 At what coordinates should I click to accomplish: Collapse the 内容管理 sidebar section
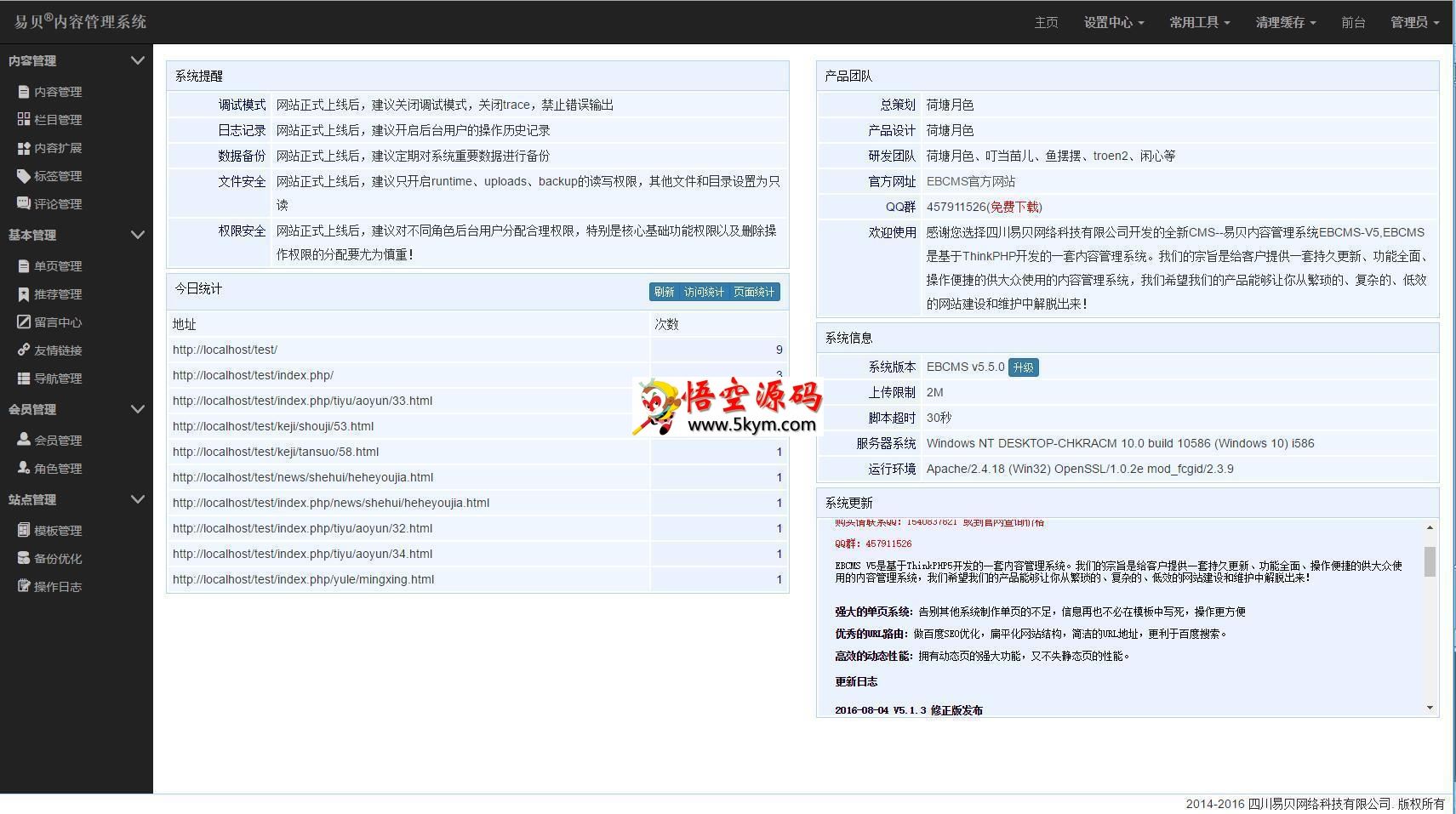[x=137, y=60]
